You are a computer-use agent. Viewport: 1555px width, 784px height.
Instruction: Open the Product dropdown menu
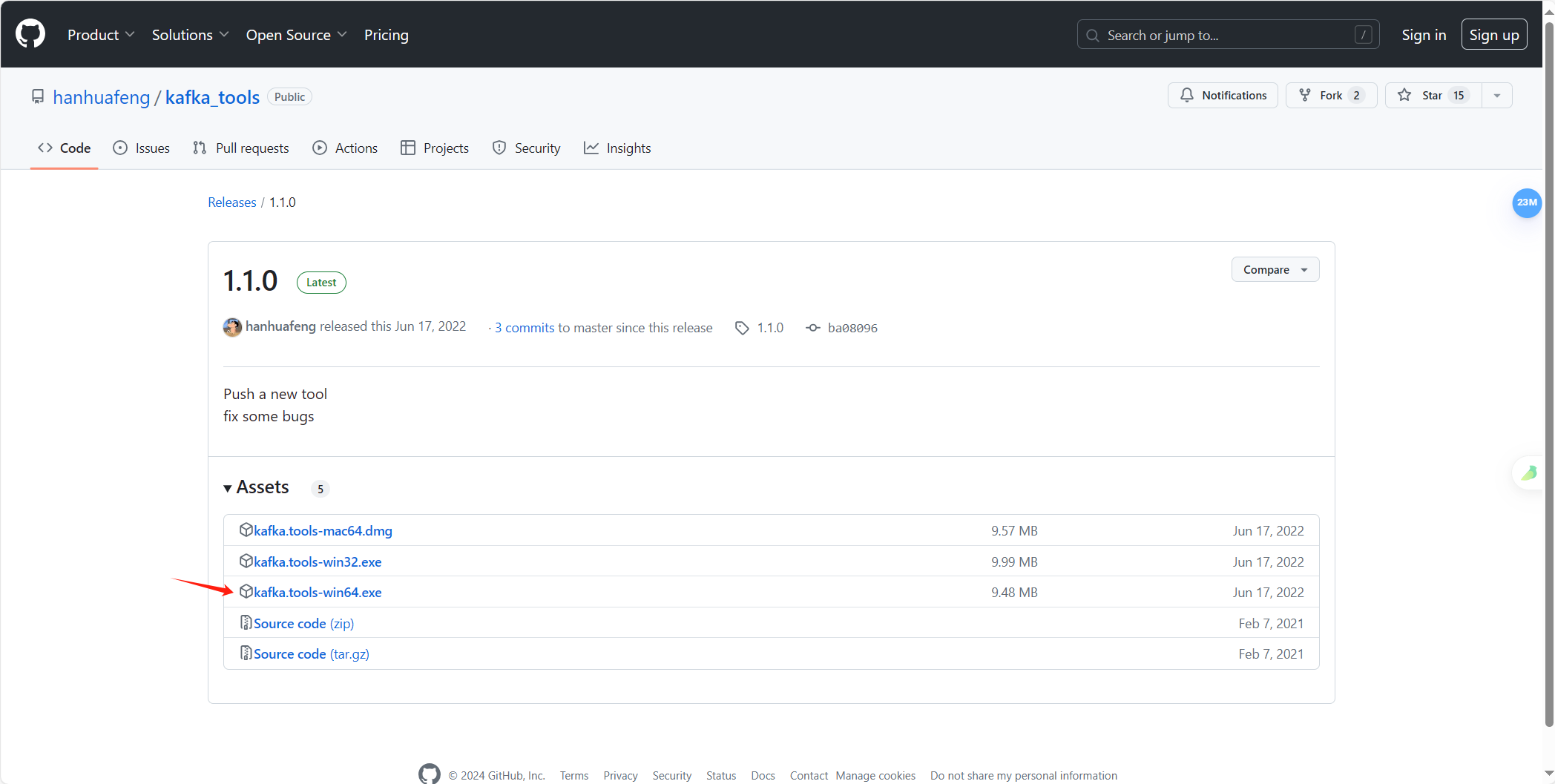pyautogui.click(x=101, y=35)
